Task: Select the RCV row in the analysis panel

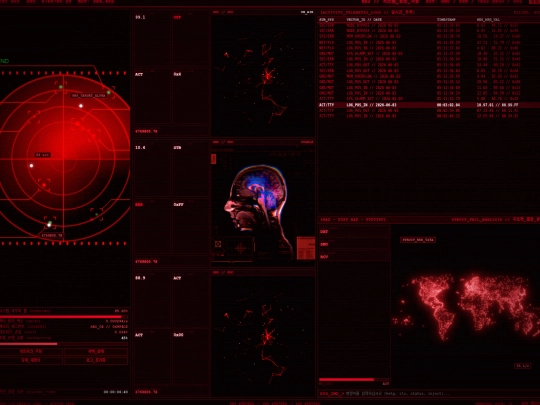Action: pyautogui.click(x=354, y=257)
